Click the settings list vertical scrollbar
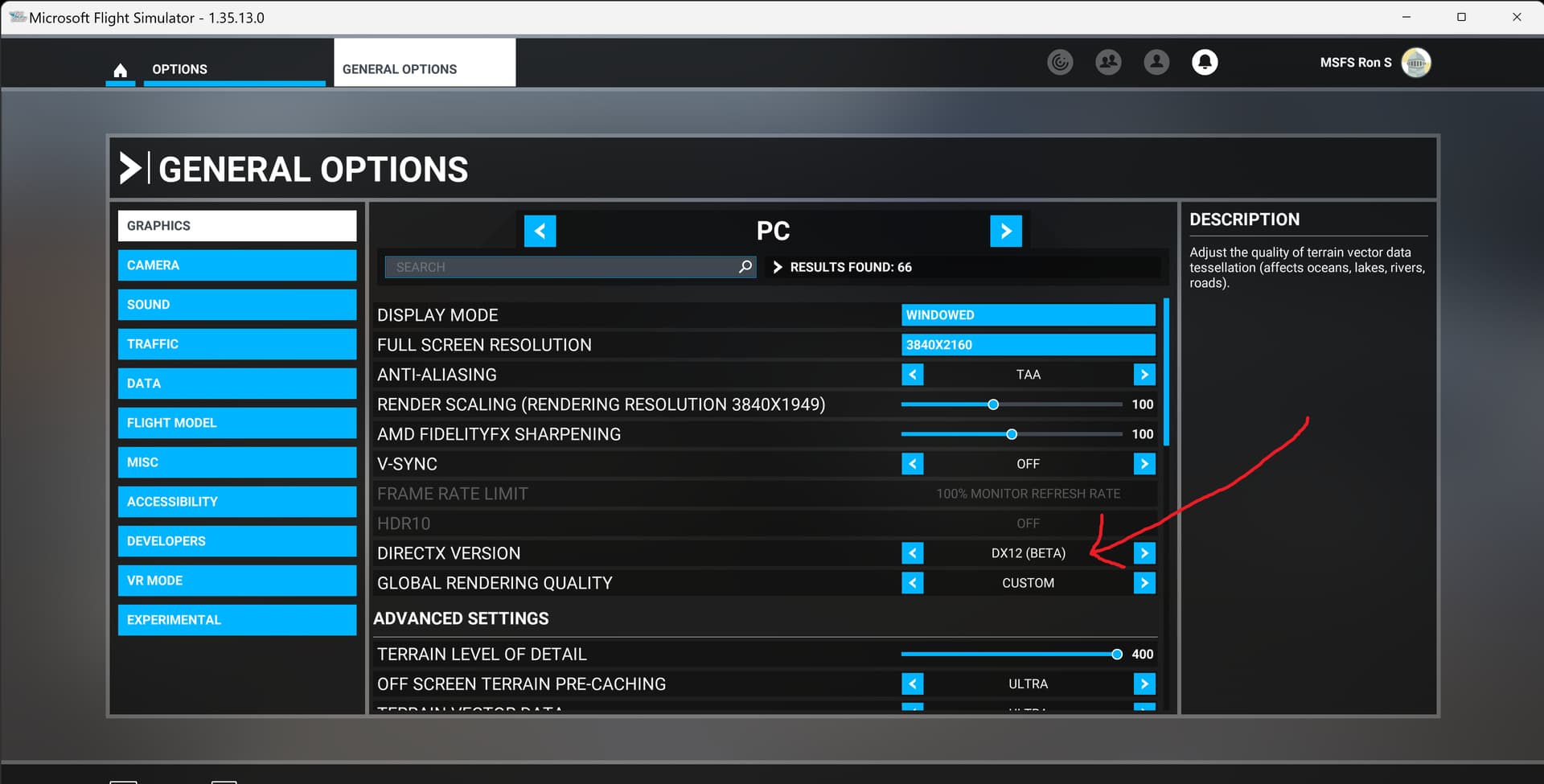 (x=1166, y=372)
